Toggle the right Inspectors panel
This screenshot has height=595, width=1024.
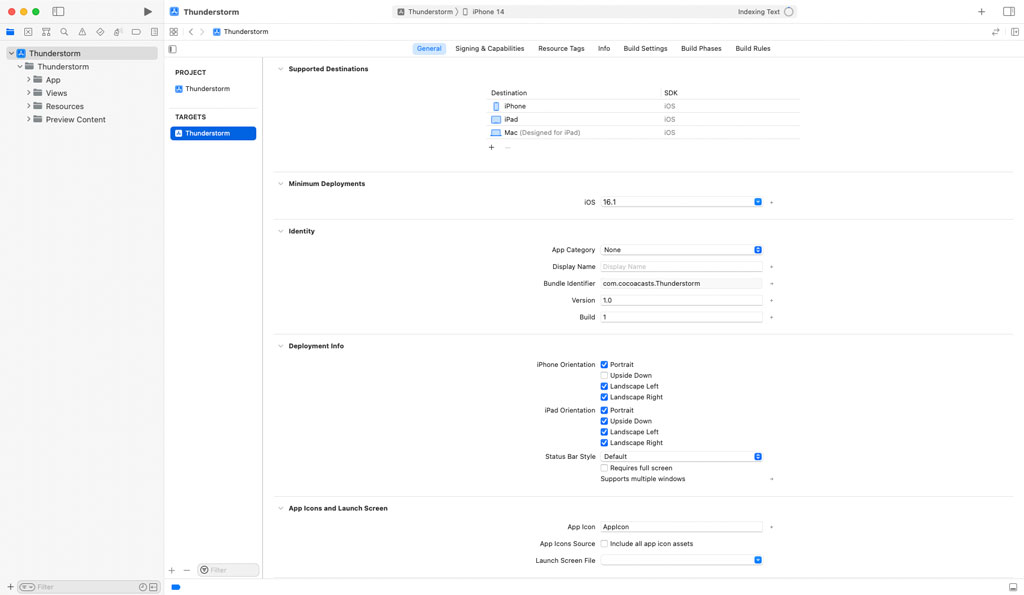[x=1008, y=12]
